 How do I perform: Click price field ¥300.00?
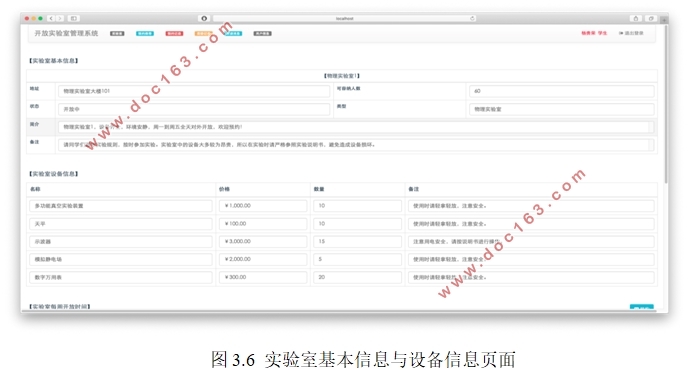click(x=263, y=277)
